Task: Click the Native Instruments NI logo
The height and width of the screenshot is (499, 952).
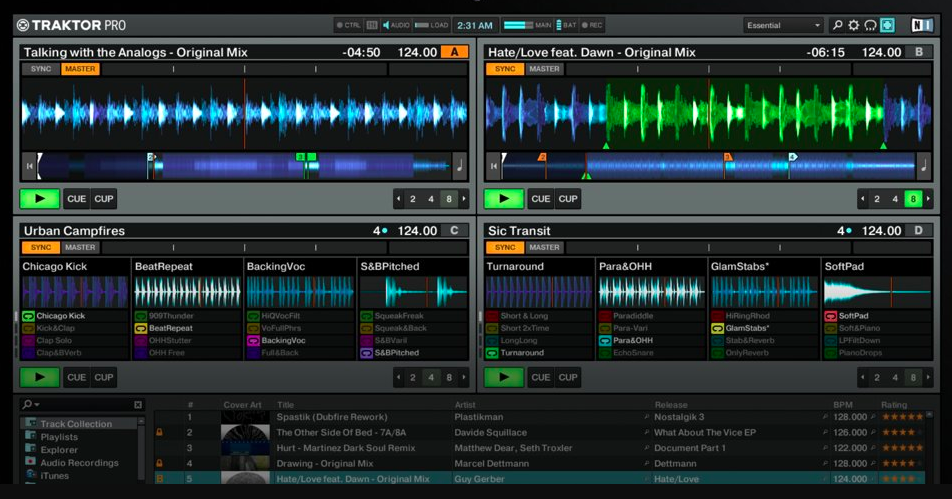Action: (x=922, y=25)
